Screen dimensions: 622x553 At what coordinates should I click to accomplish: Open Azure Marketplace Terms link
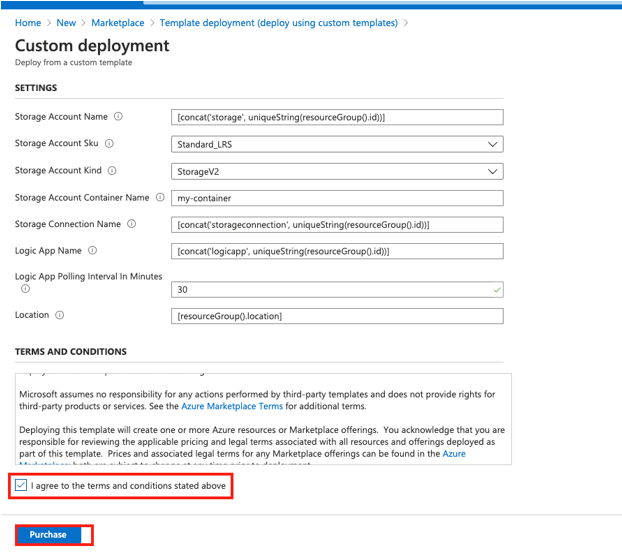click(x=232, y=406)
